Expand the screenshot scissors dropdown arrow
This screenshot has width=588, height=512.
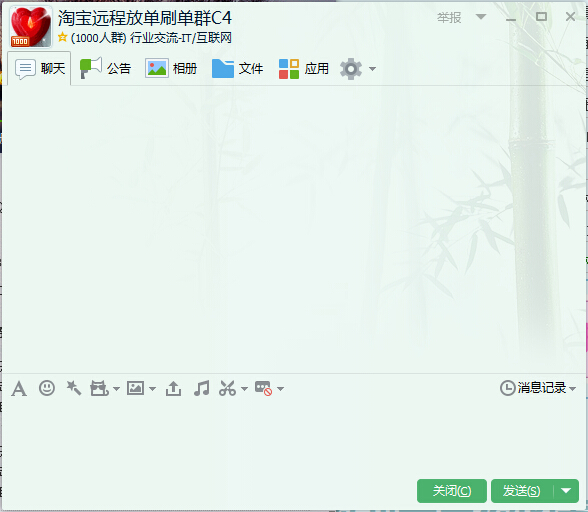244,389
